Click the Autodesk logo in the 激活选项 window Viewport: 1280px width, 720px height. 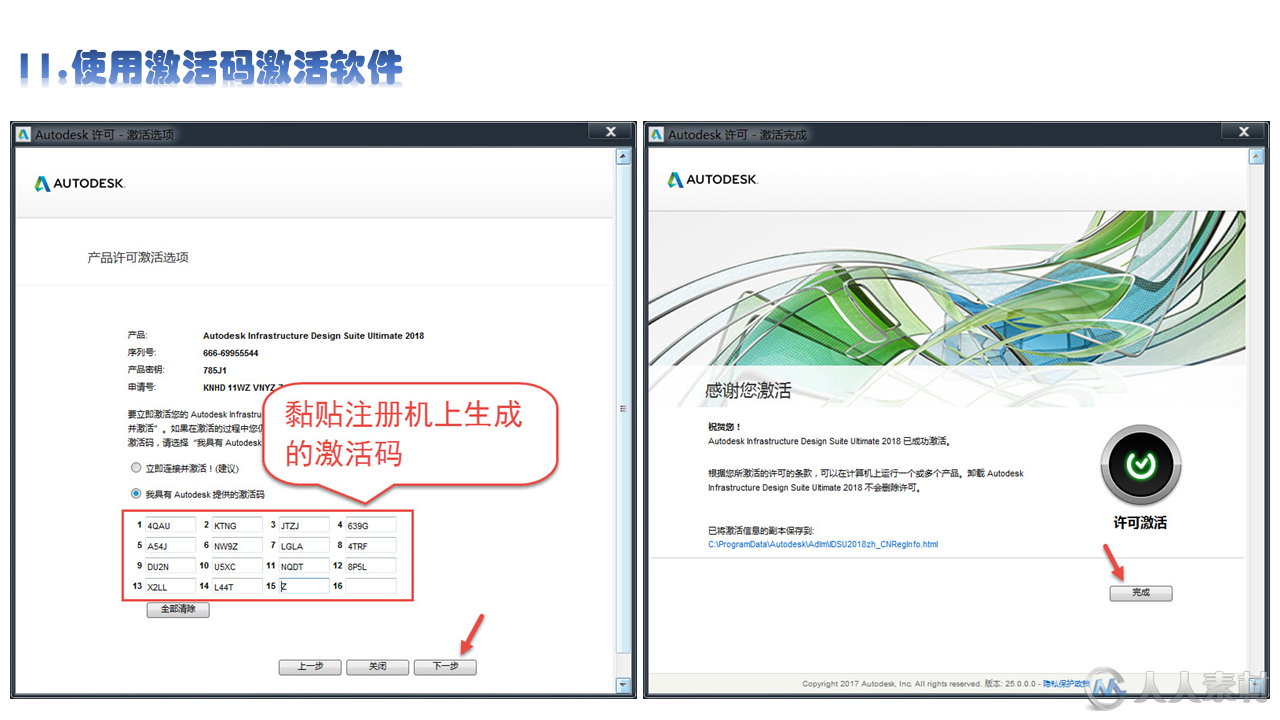coord(80,183)
